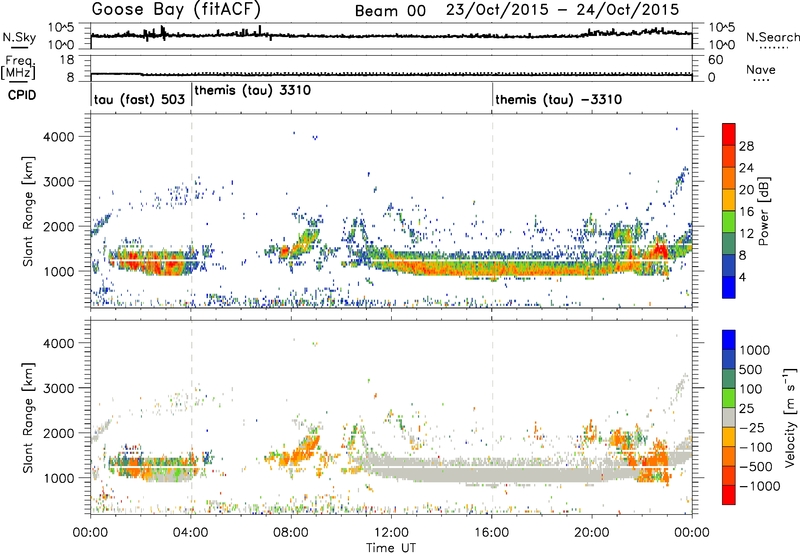Select the "themis (tau) -3310" CPID entry
The image size is (800, 554).
[x=559, y=99]
